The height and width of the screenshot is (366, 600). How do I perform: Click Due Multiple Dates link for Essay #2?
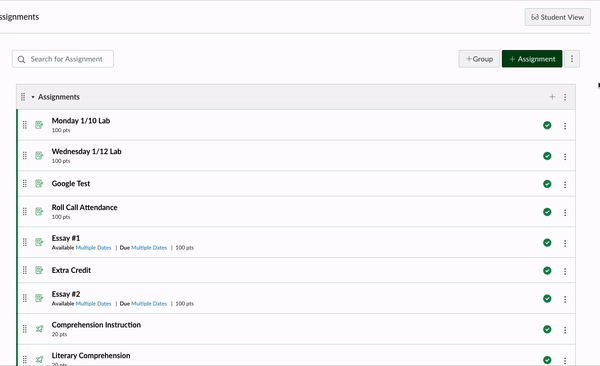(x=149, y=304)
